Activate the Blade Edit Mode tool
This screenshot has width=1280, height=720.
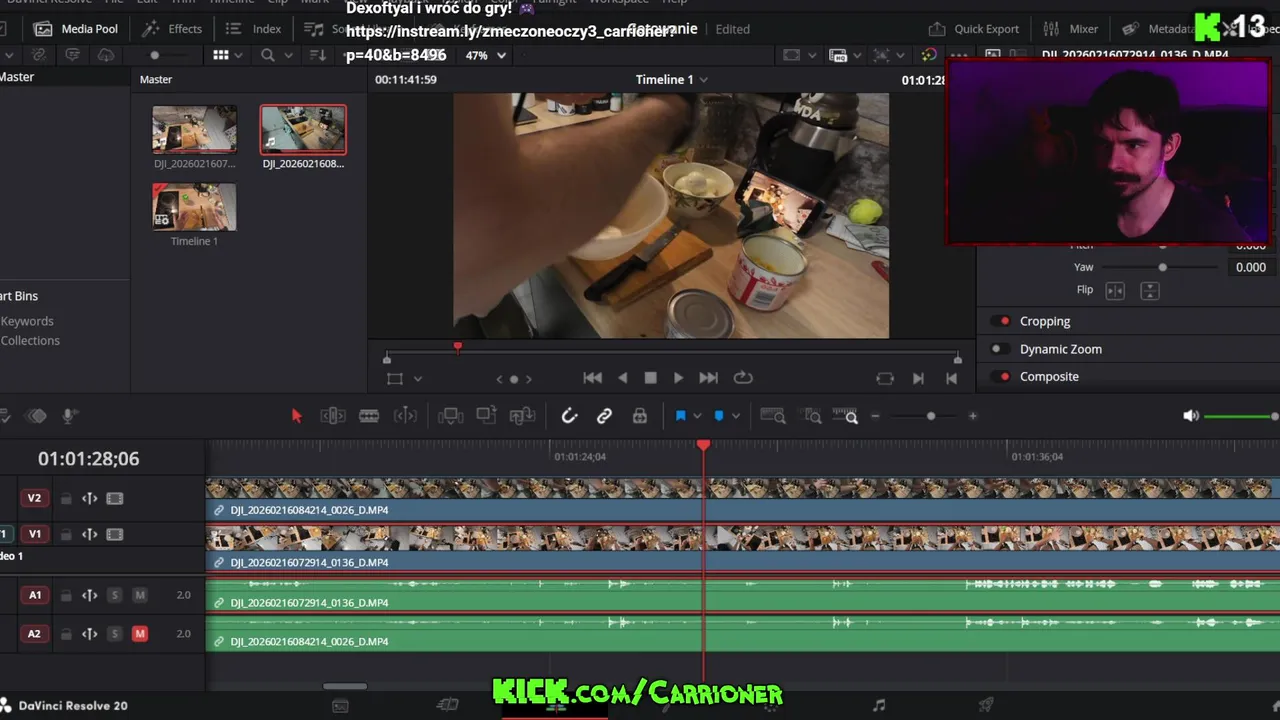[x=369, y=416]
